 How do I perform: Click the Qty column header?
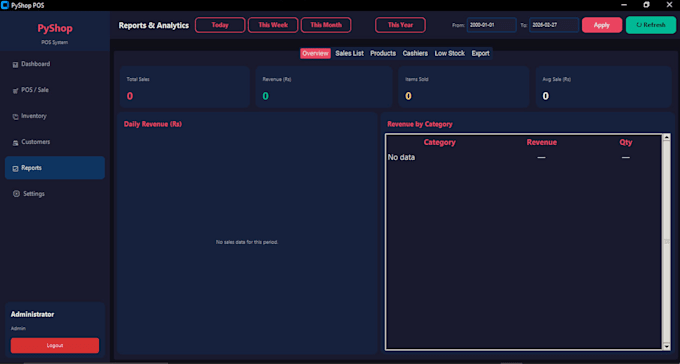(x=626, y=142)
